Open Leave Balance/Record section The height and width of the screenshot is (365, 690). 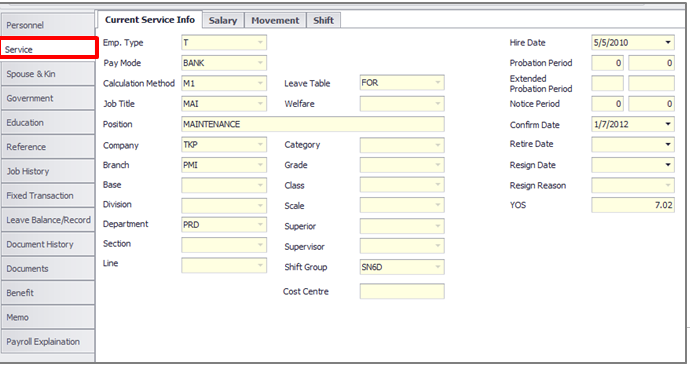pos(48,220)
